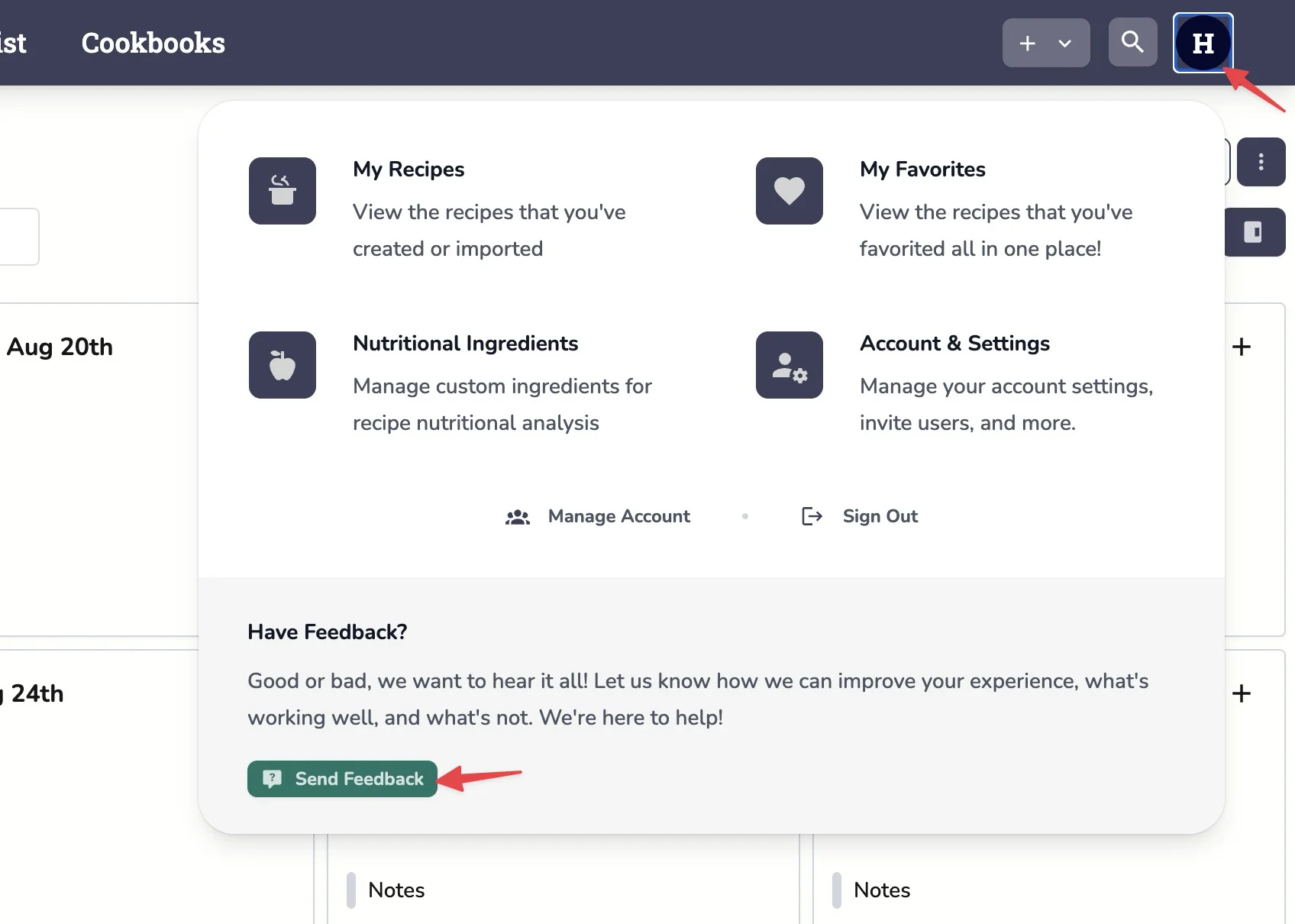Expand the chevron next to the plus button
1295x924 pixels.
(1064, 43)
